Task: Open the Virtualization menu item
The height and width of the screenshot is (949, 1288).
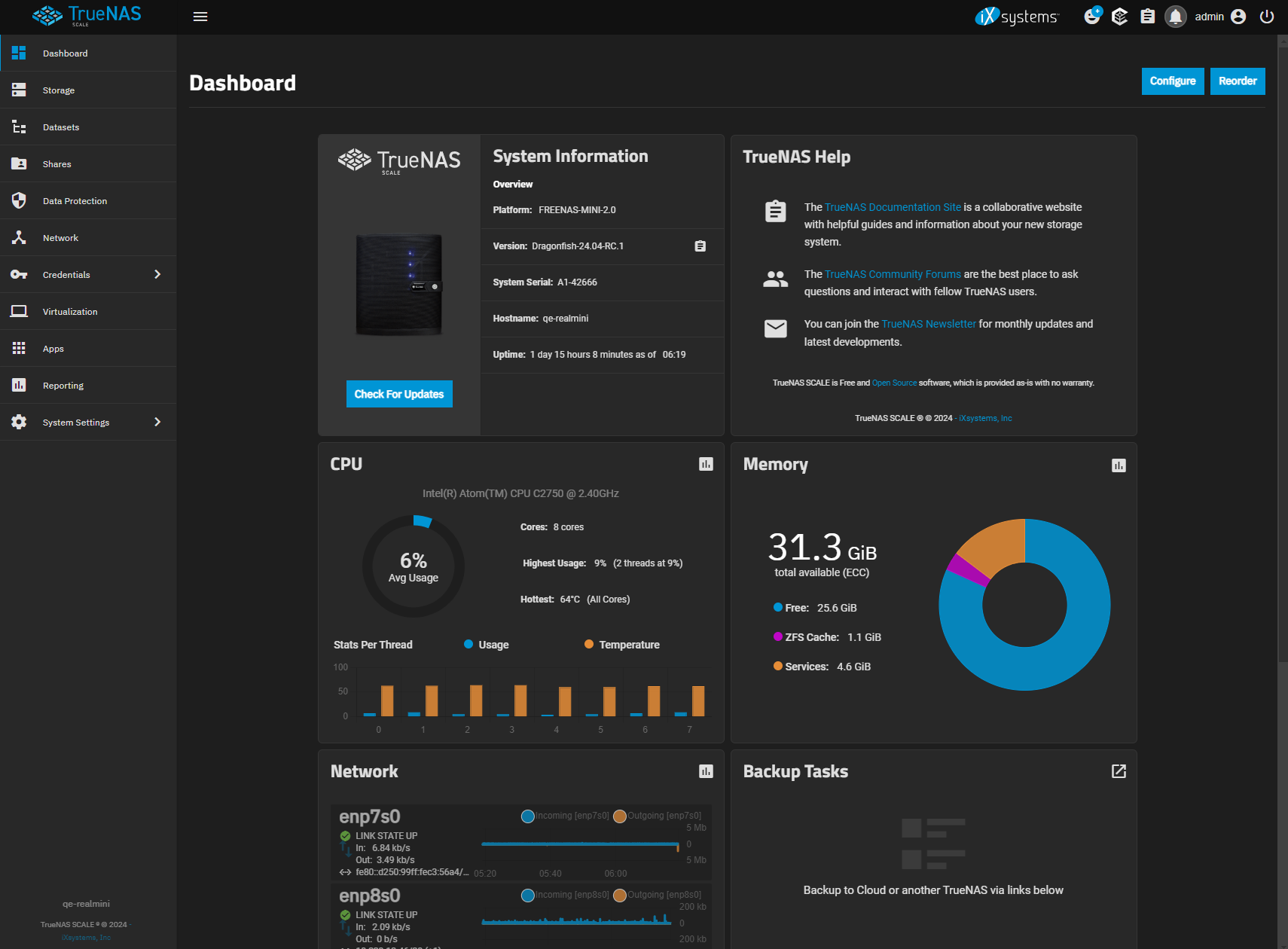Action: click(x=88, y=311)
